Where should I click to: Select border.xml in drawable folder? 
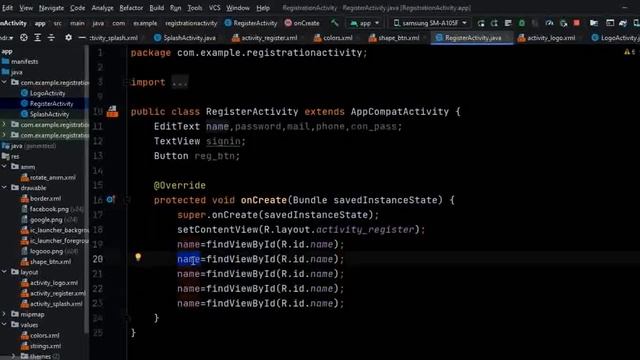[45, 198]
